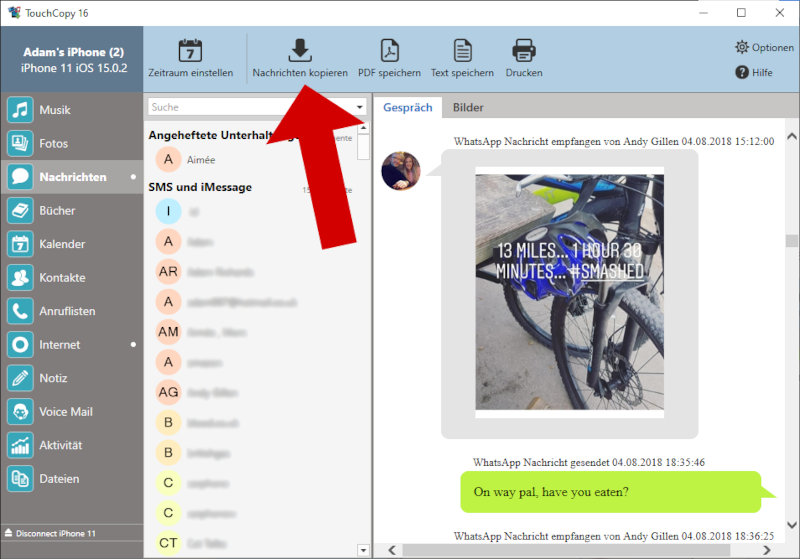
Task: Open the Voice Mail icon
Action: tap(20, 412)
